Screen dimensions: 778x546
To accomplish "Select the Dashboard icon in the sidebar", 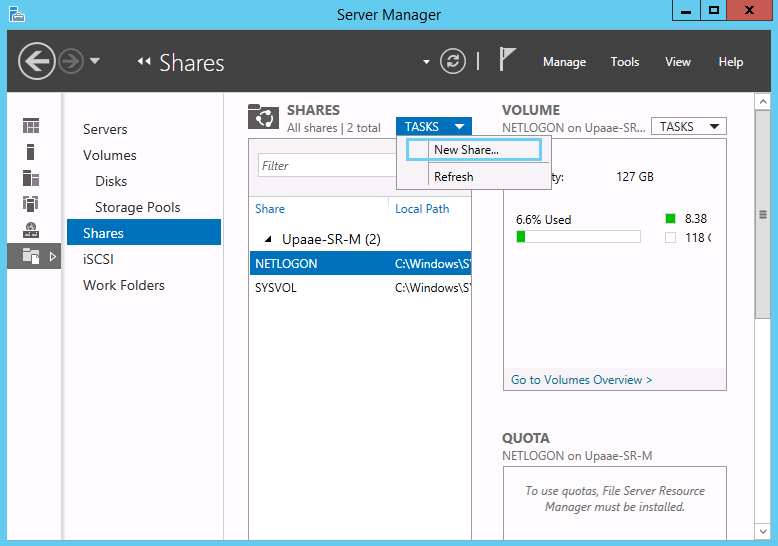I will point(31,126).
